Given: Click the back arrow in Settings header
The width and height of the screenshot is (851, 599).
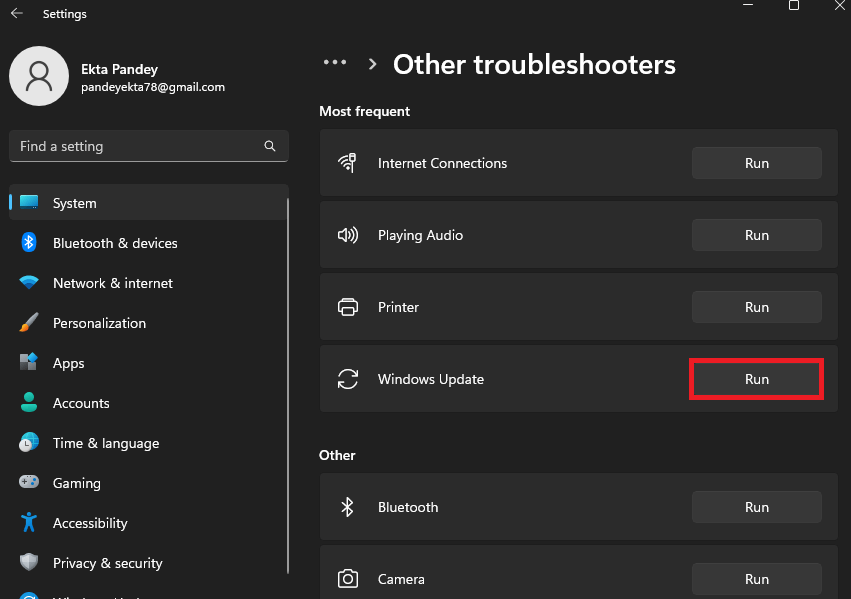Looking at the screenshot, I should 17,14.
